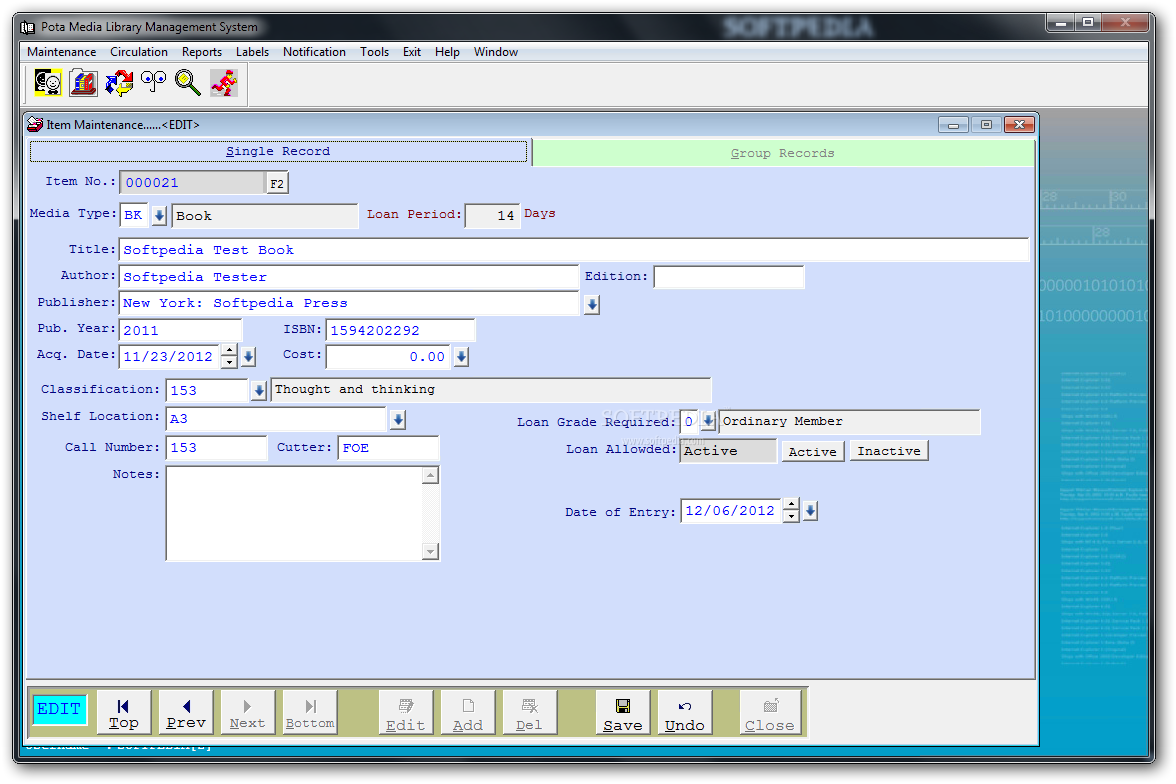1176x784 pixels.
Task: Click the running man exit toolbar icon
Action: tap(224, 83)
